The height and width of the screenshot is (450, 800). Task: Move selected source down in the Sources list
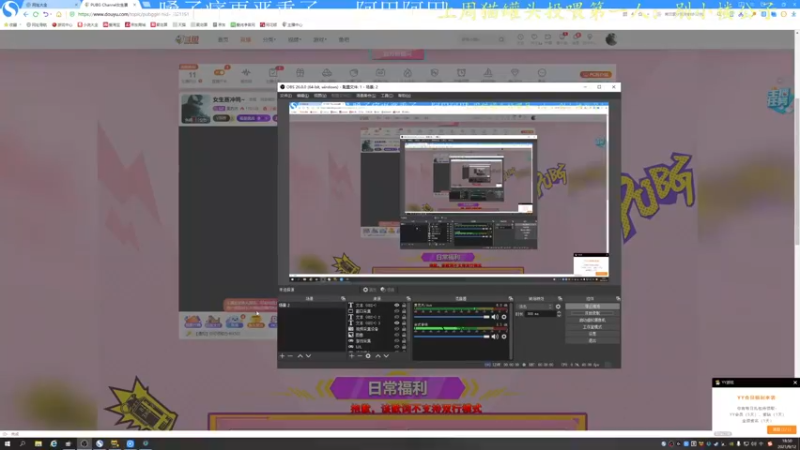386,356
